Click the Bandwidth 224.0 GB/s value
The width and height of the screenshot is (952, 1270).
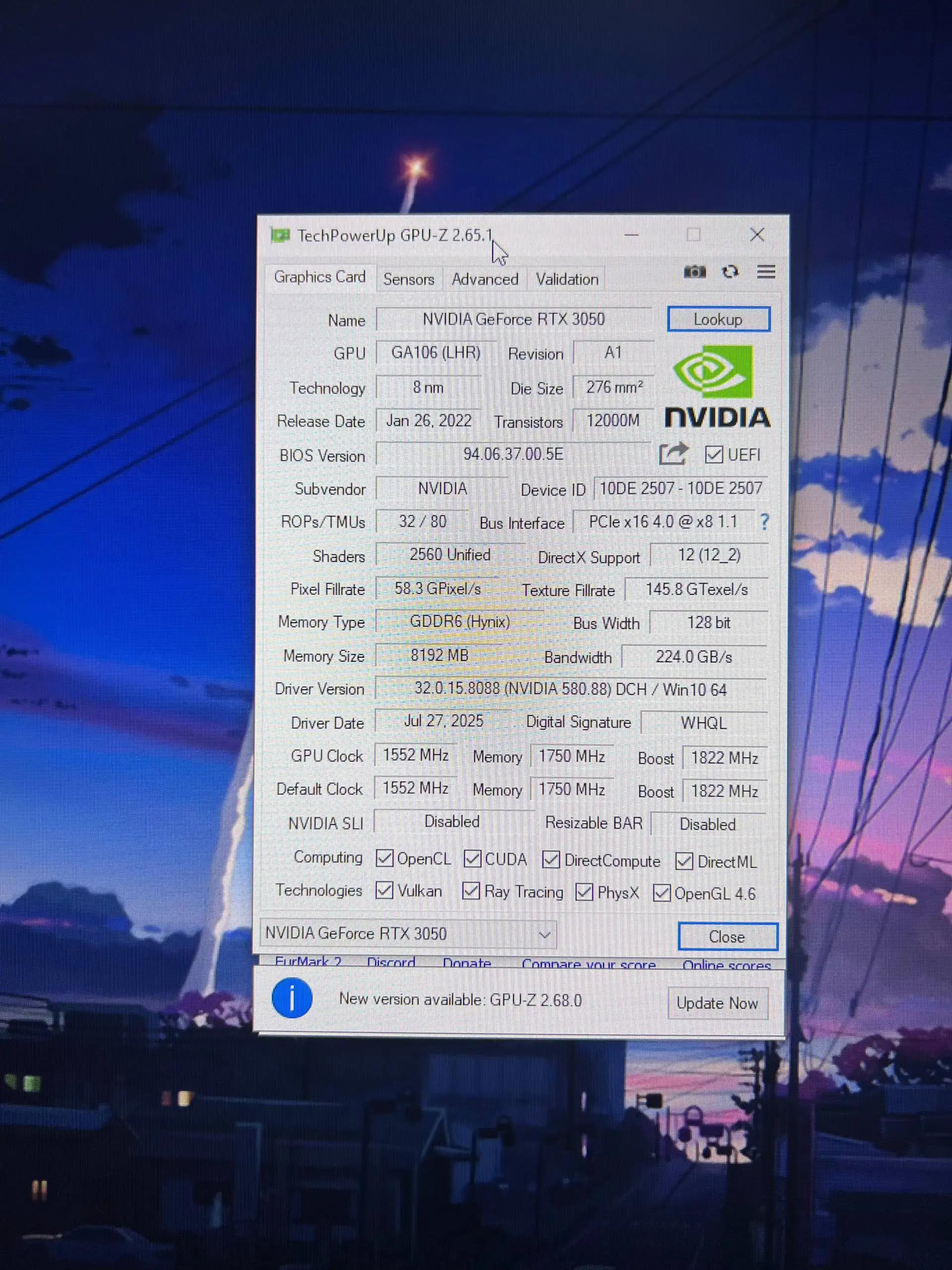point(694,657)
